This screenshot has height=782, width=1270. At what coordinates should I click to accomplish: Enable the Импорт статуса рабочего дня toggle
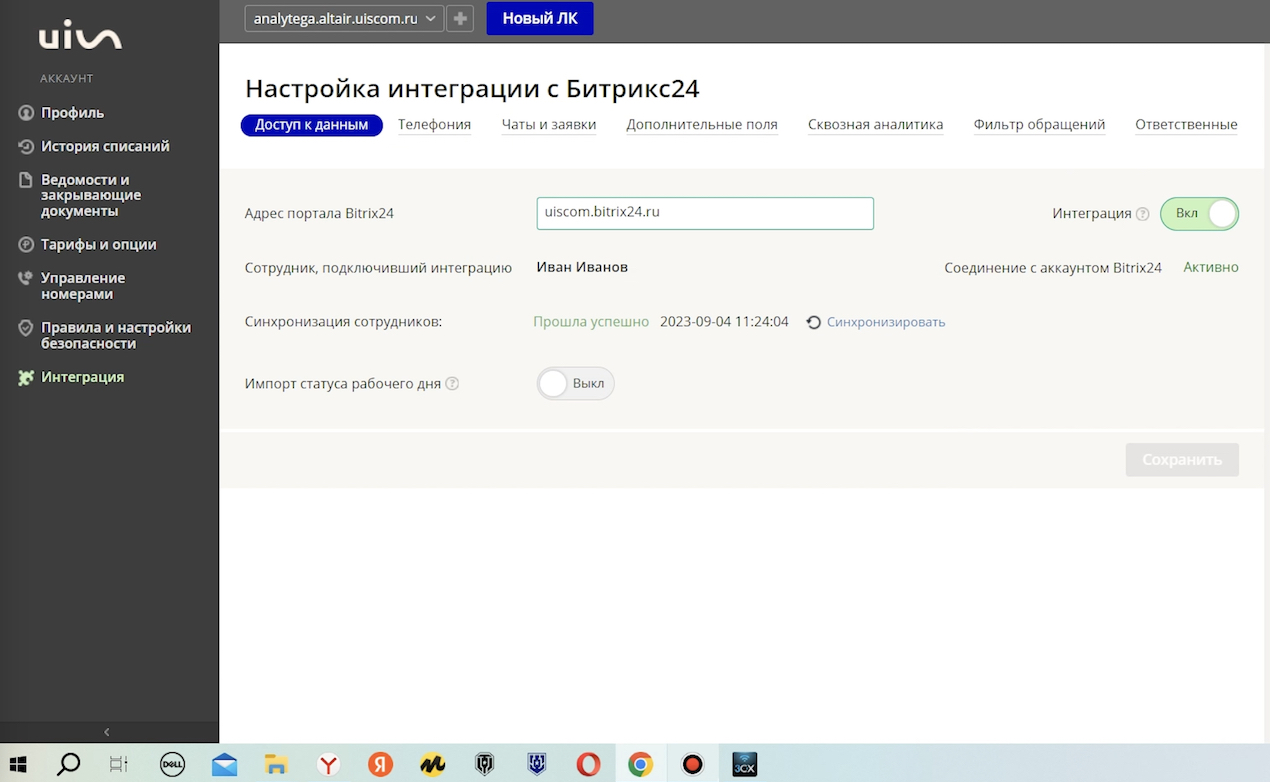point(575,384)
